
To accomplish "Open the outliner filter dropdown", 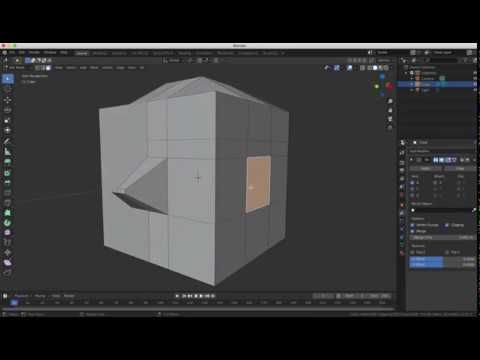I will (467, 60).
